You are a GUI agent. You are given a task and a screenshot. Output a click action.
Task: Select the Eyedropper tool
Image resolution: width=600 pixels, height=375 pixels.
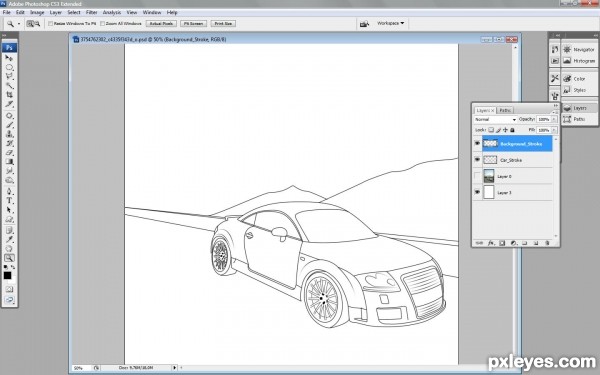[x=9, y=240]
